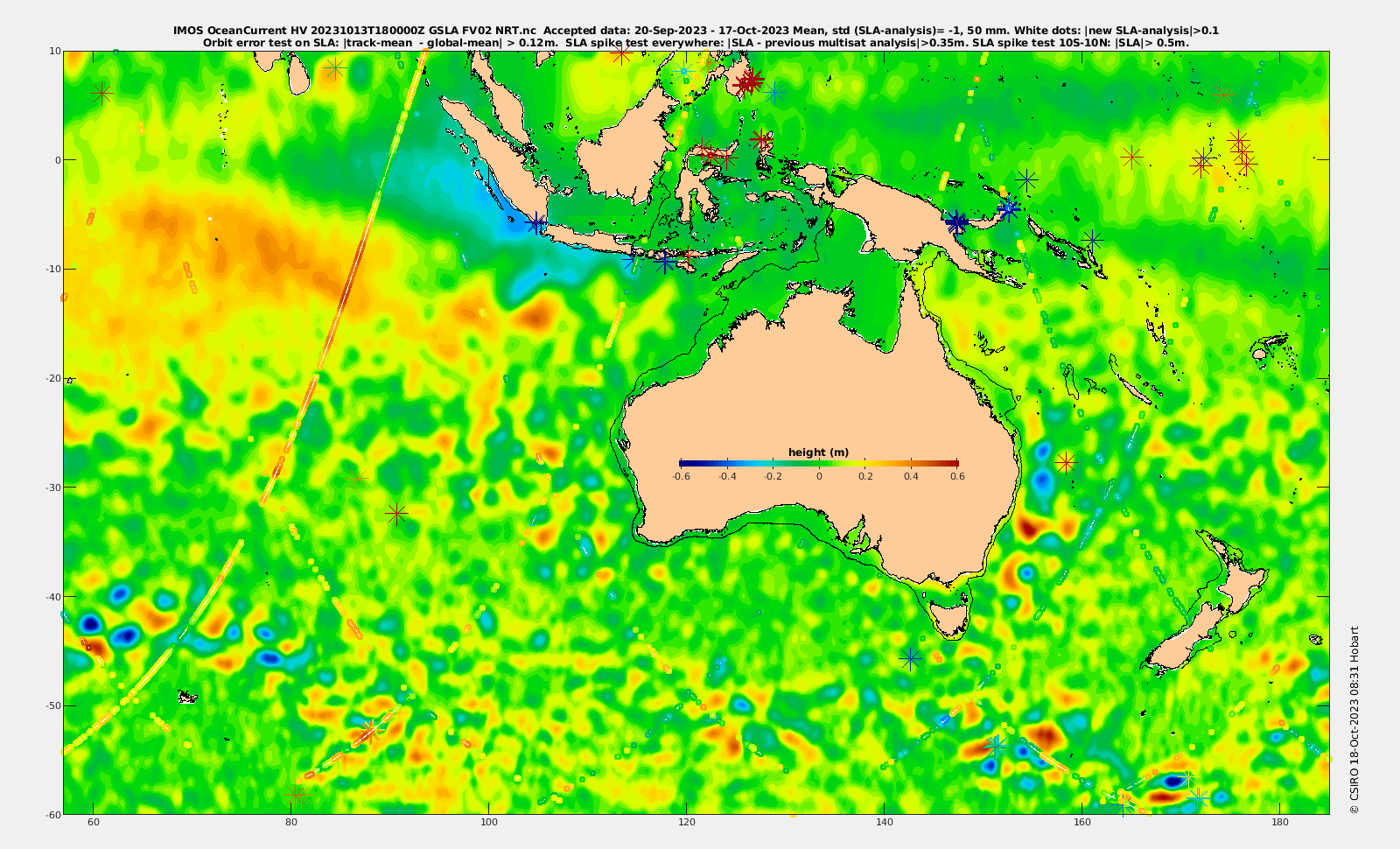1400x849 pixels.
Task: Click the red star marker near 81E -58
Action: (300, 796)
